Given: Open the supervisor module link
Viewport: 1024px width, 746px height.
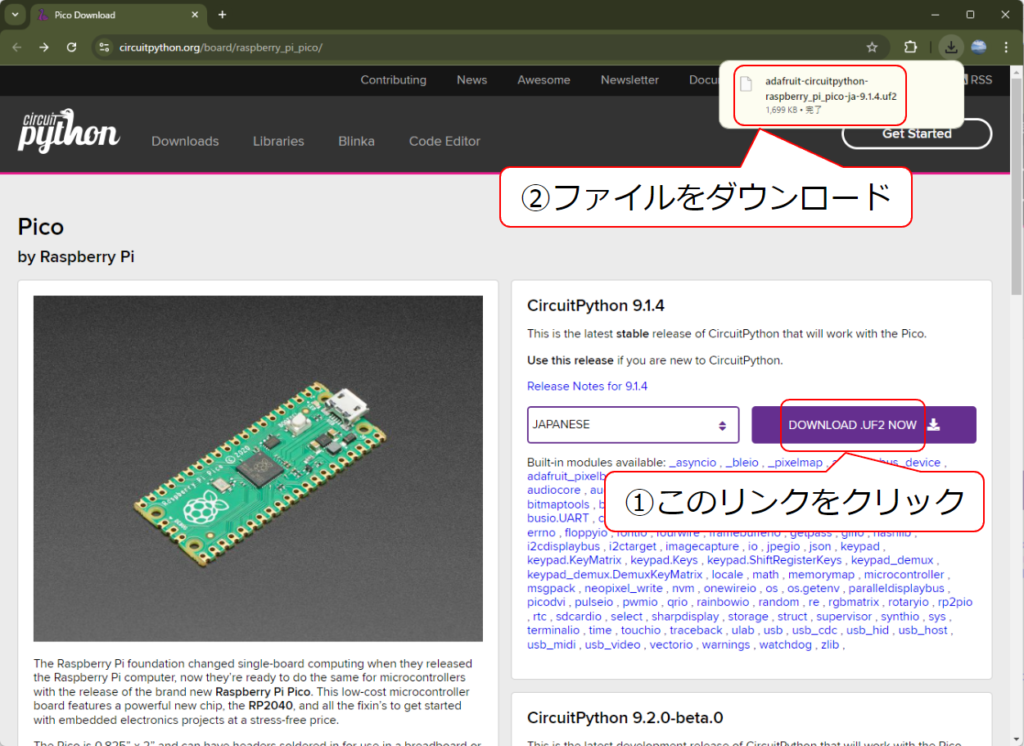Looking at the screenshot, I should (x=844, y=617).
